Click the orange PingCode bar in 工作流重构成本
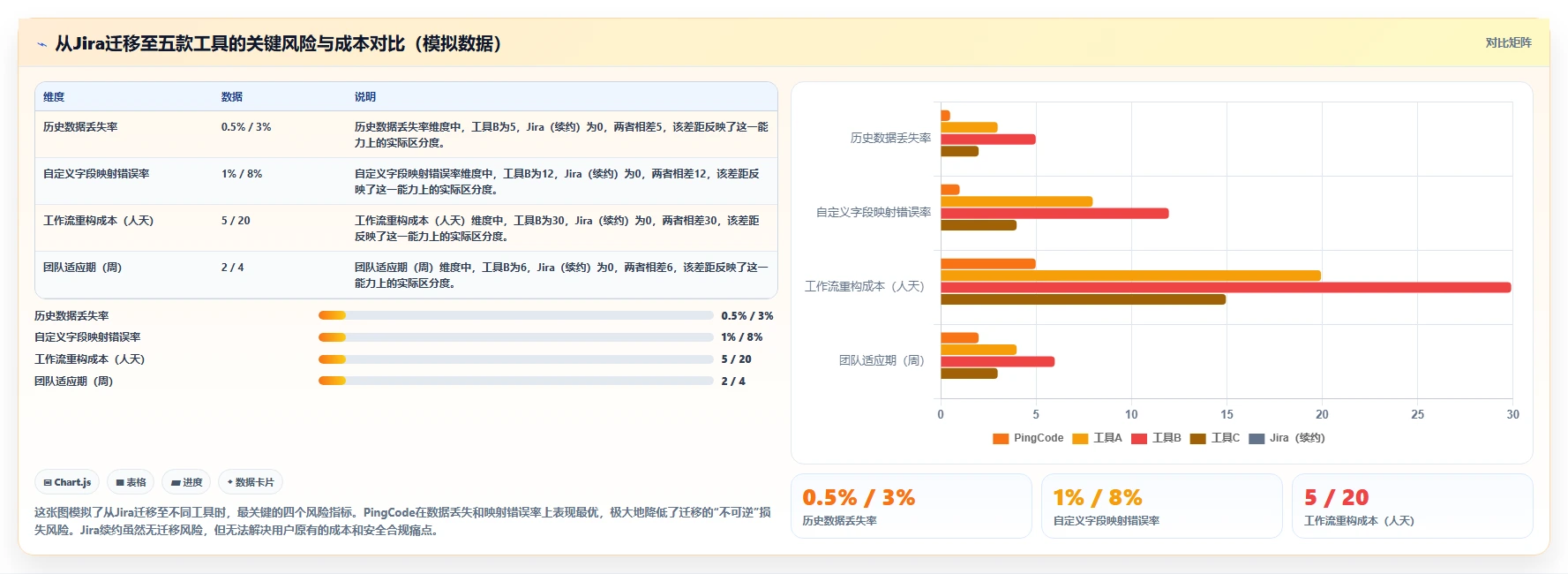 click(x=987, y=263)
